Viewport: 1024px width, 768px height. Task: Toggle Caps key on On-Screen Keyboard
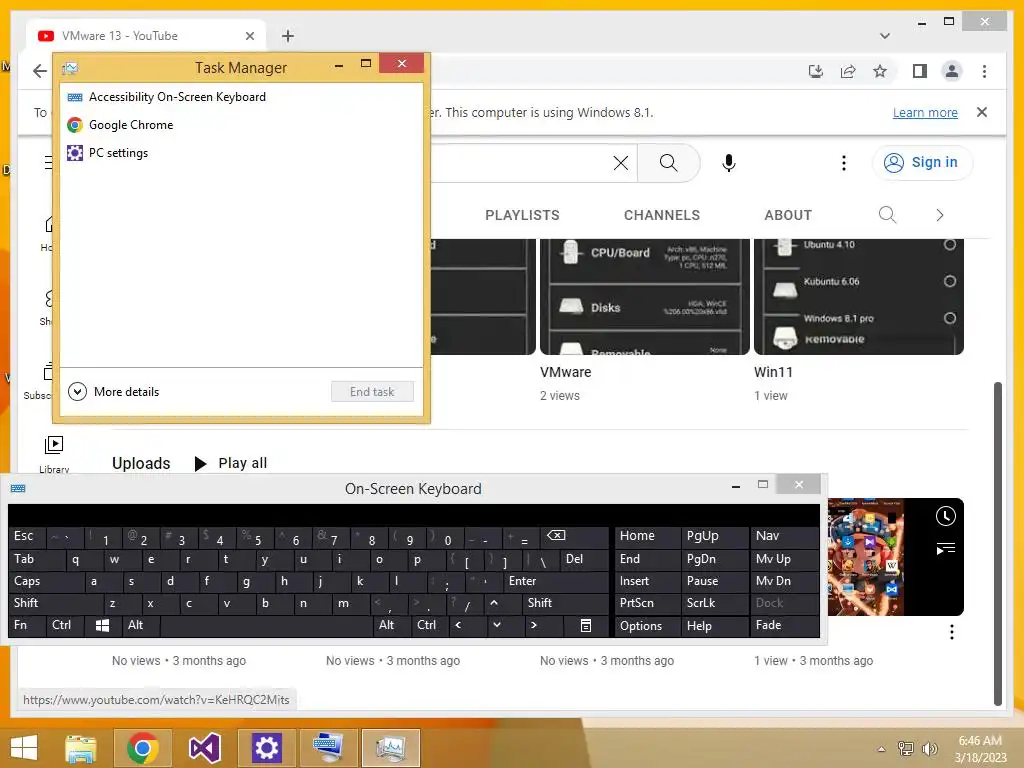pos(46,581)
